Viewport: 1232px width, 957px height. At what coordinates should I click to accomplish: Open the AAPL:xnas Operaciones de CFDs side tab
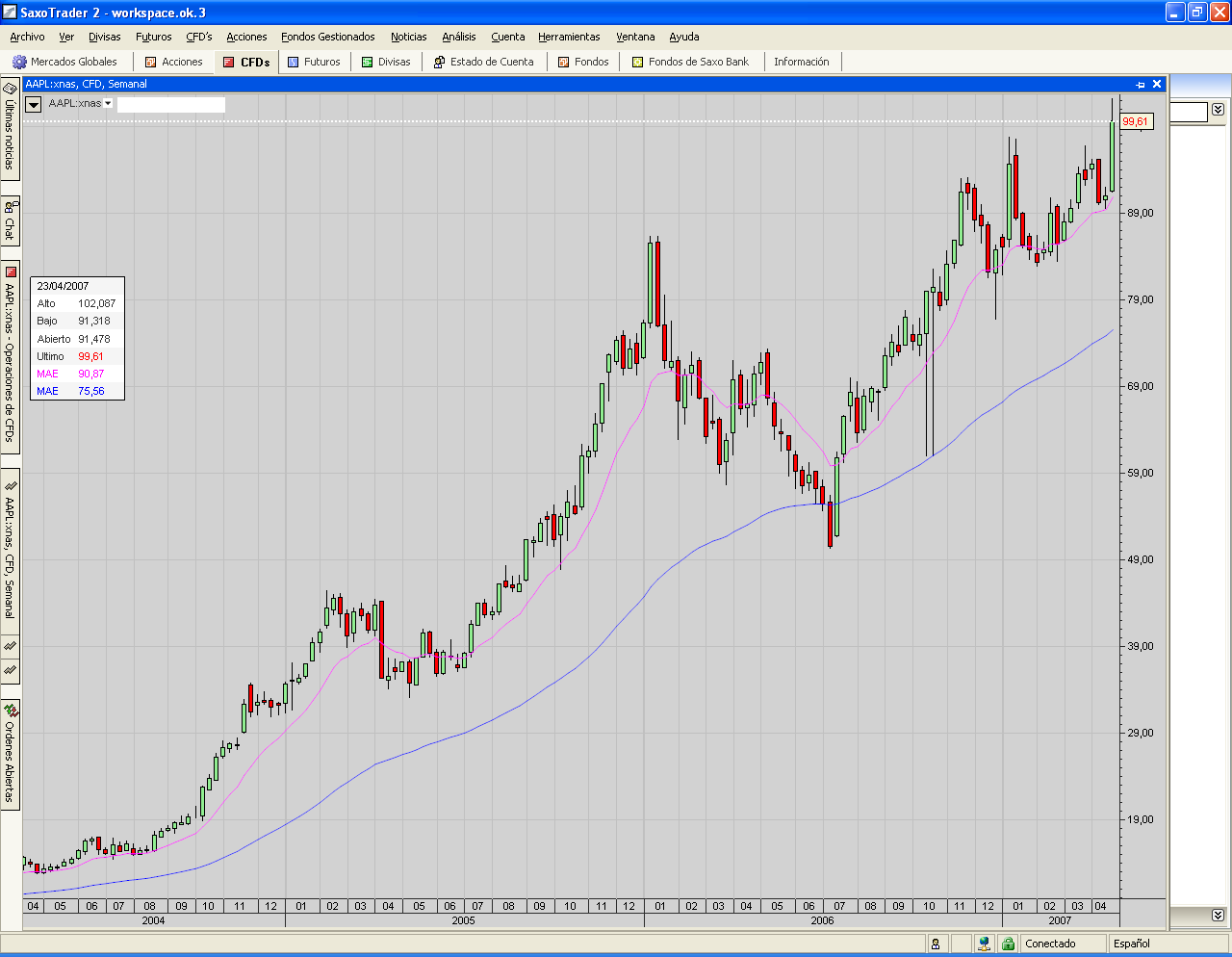pyautogui.click(x=10, y=356)
